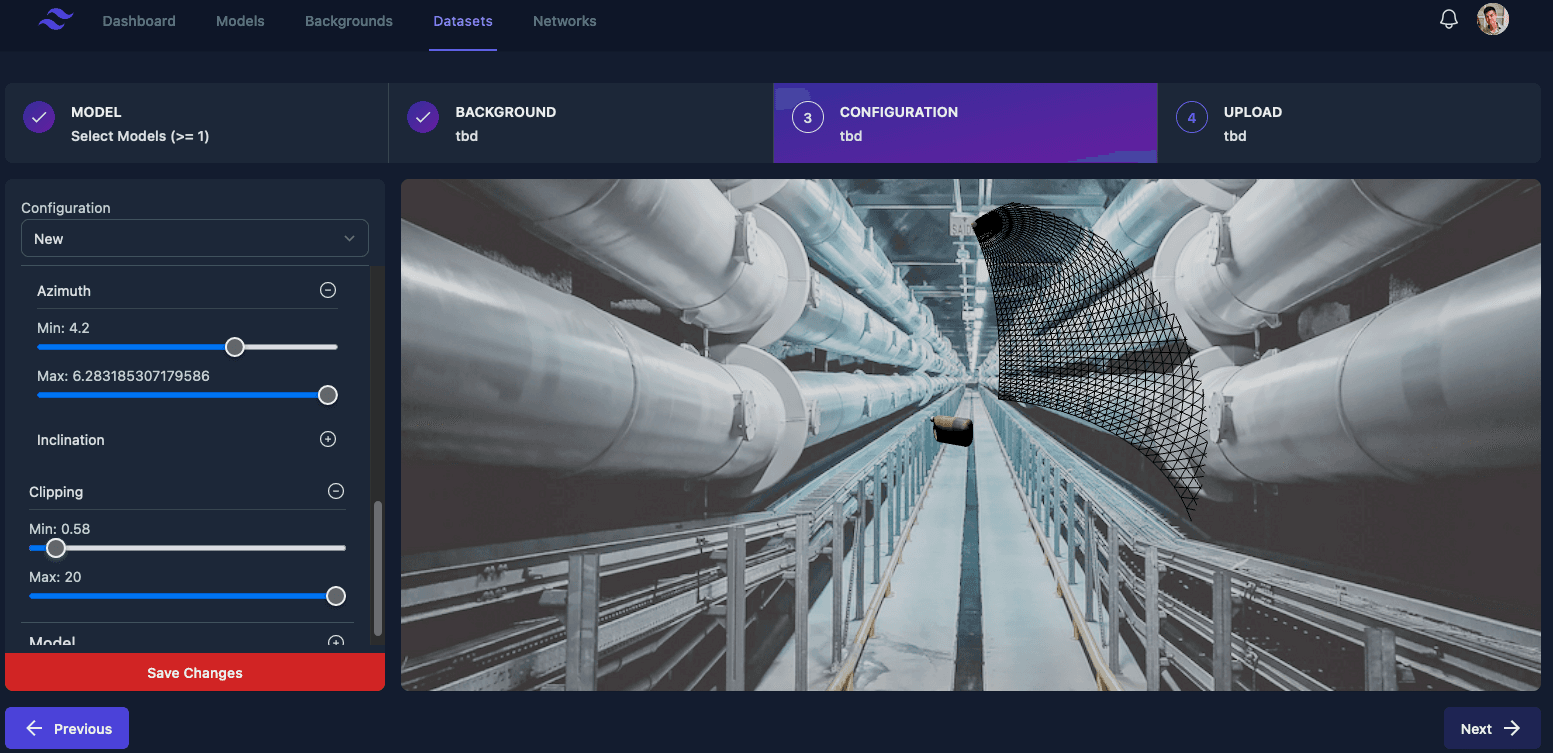1553x753 pixels.
Task: Click the Previous button
Action: (x=66, y=728)
